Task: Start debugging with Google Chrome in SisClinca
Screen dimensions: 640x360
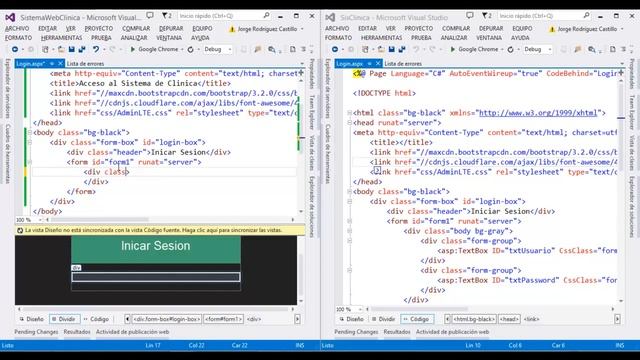Action: pyautogui.click(x=475, y=49)
